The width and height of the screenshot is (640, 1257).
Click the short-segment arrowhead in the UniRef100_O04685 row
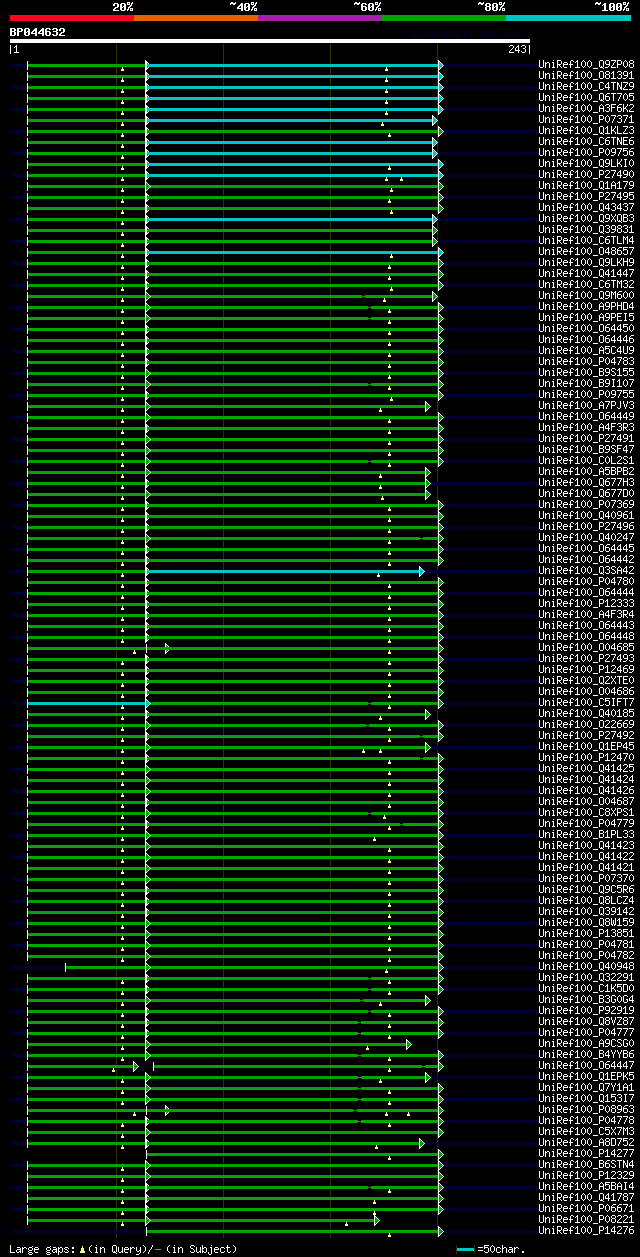[167, 648]
